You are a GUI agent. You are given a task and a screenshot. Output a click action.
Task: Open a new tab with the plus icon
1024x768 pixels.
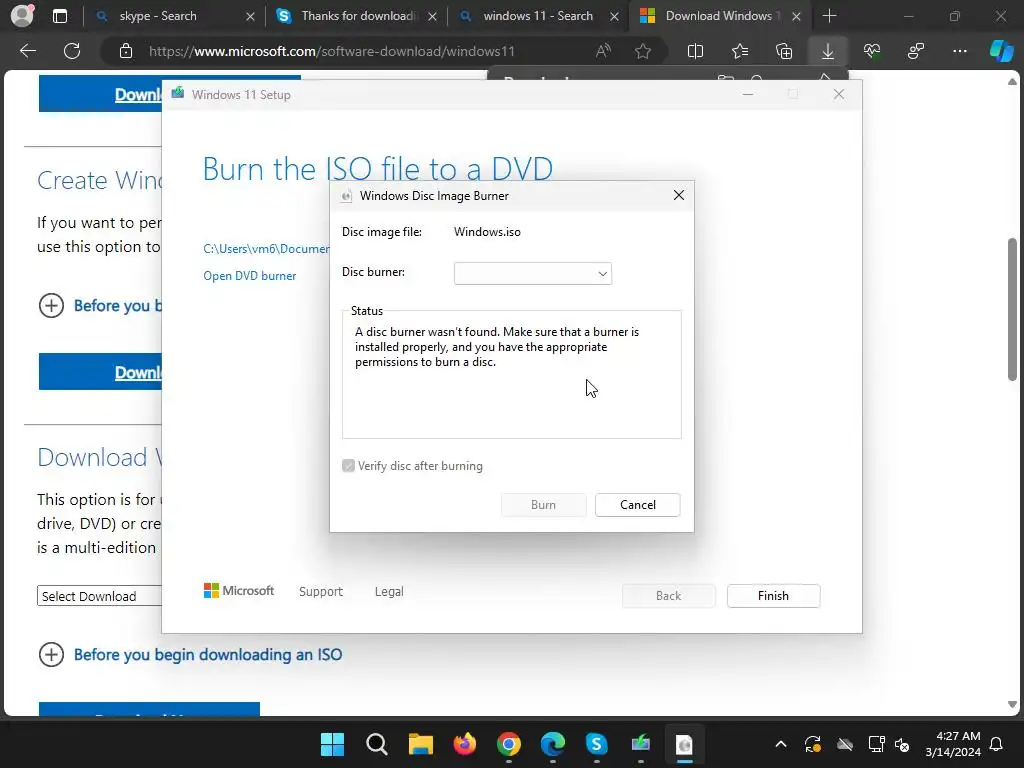tap(829, 16)
